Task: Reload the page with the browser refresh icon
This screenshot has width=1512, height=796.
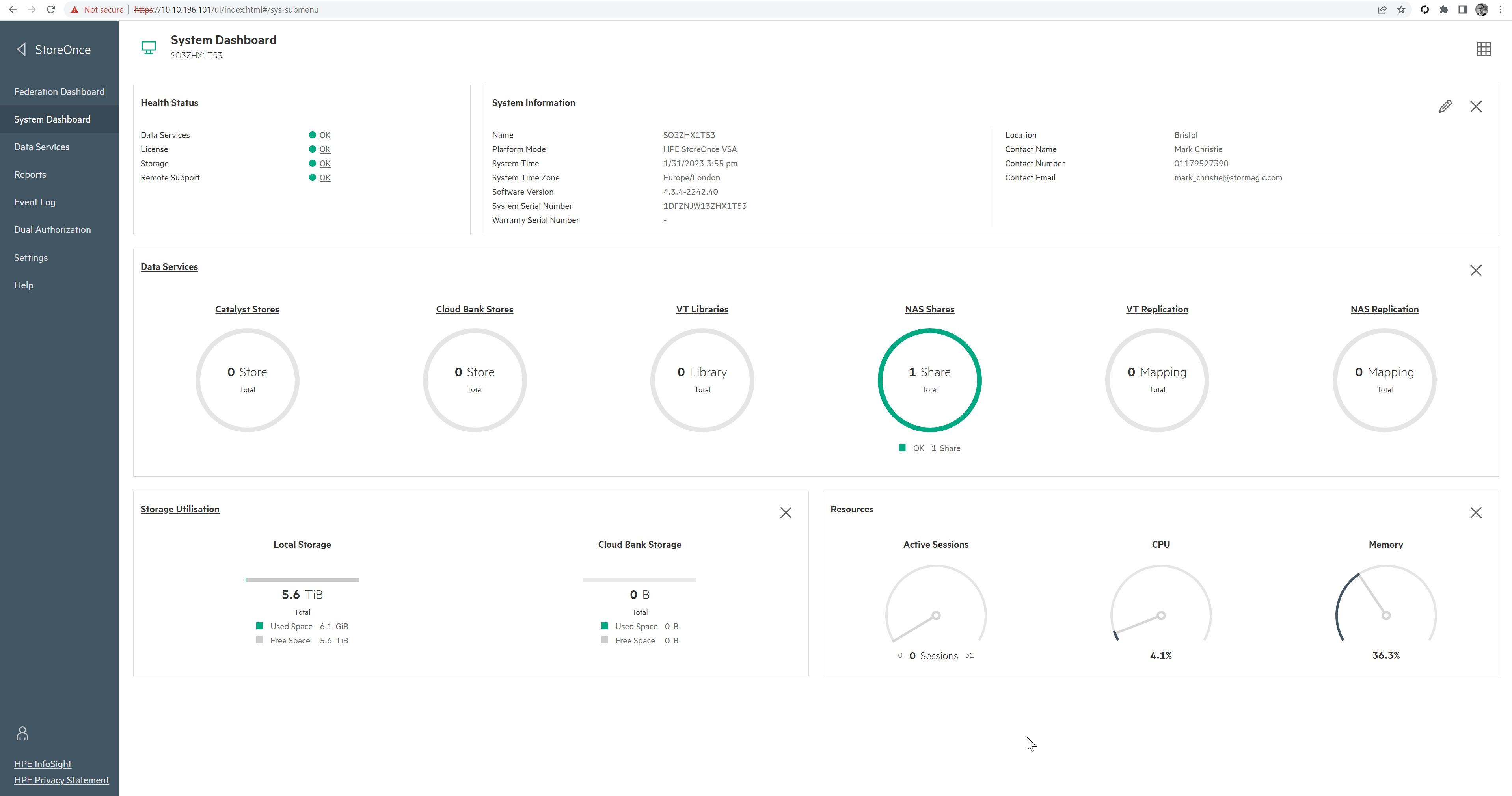Action: (51, 9)
